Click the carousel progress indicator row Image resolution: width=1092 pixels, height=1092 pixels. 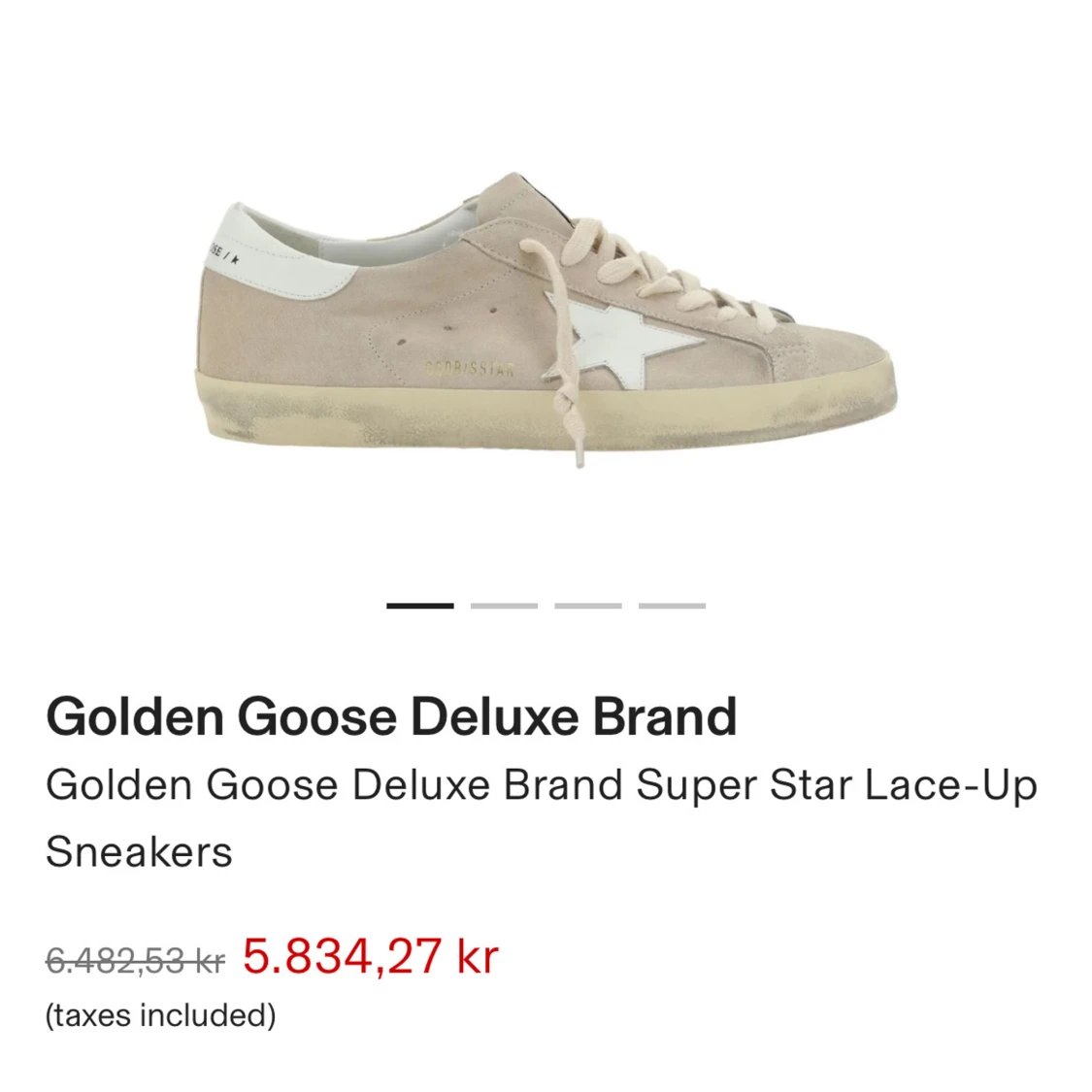(x=546, y=606)
